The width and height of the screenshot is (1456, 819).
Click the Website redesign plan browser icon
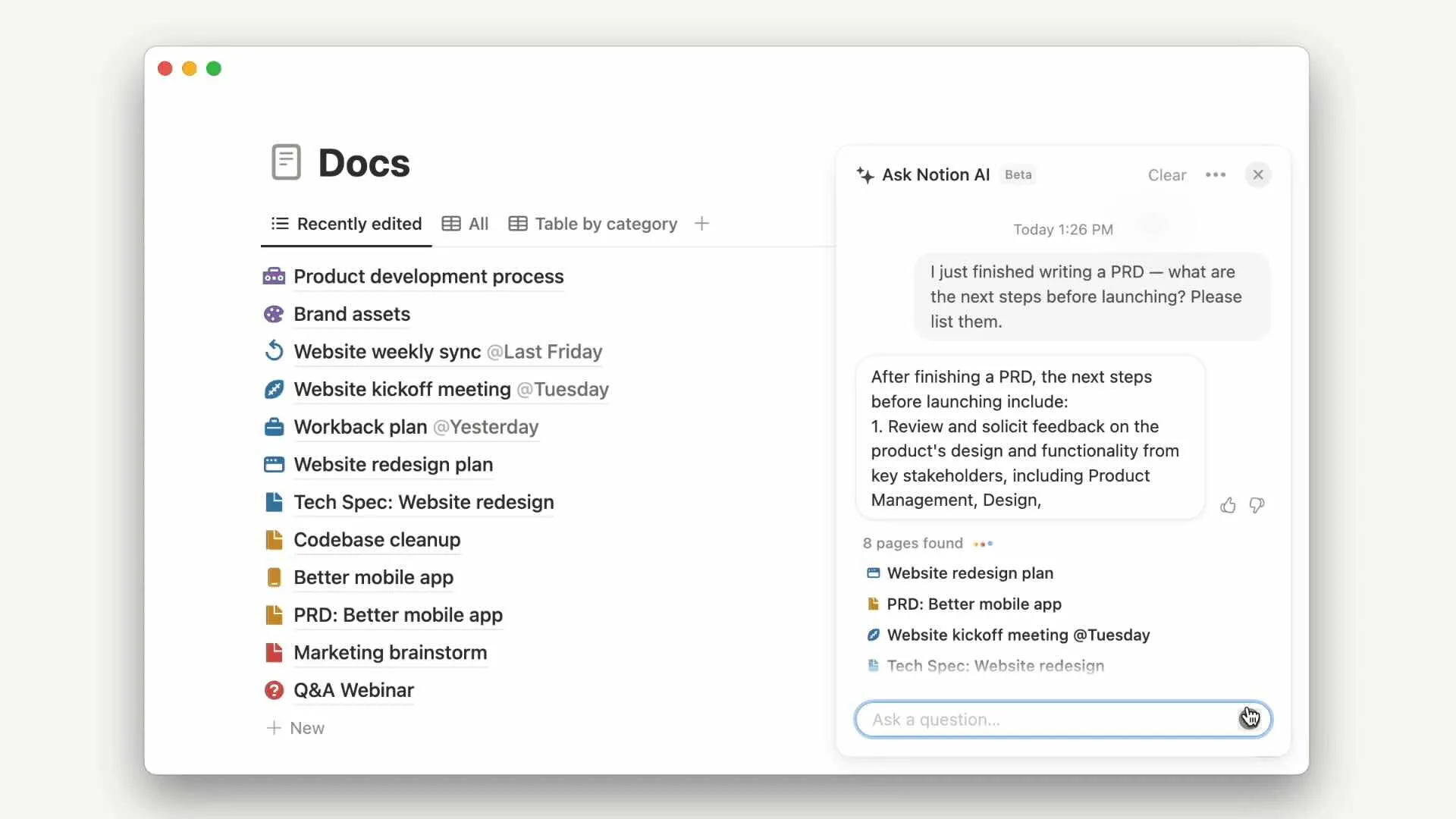coord(274,464)
